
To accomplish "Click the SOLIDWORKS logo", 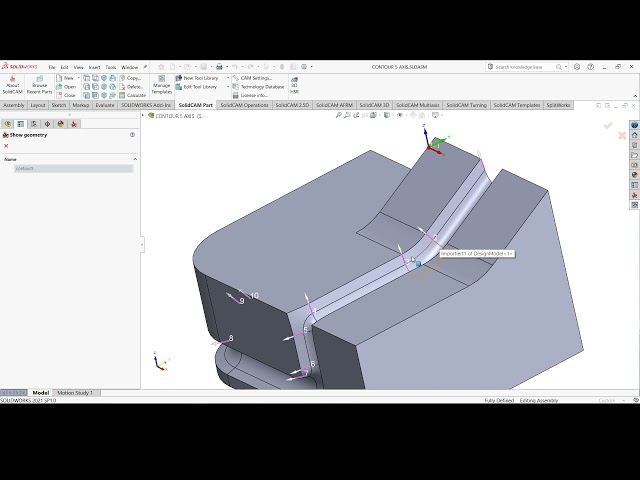I will click(20, 67).
